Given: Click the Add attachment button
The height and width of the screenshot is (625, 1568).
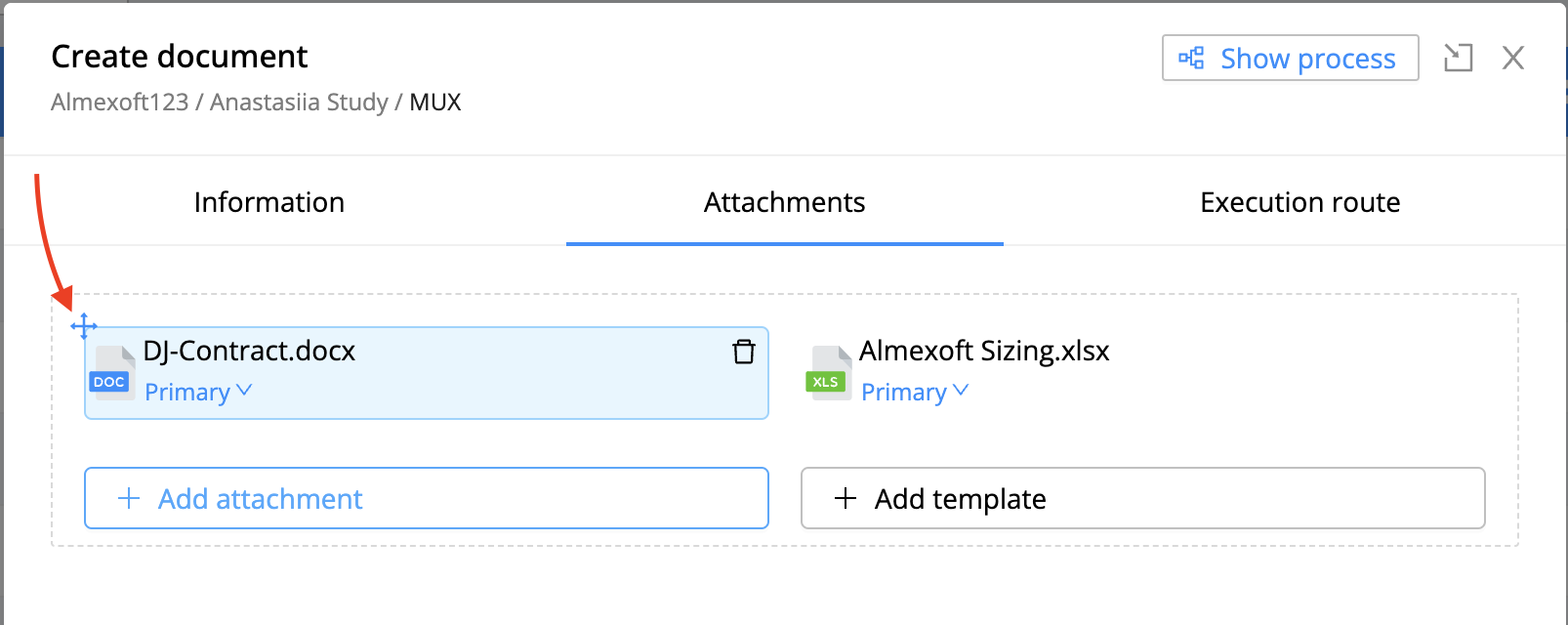Looking at the screenshot, I should point(427,498).
